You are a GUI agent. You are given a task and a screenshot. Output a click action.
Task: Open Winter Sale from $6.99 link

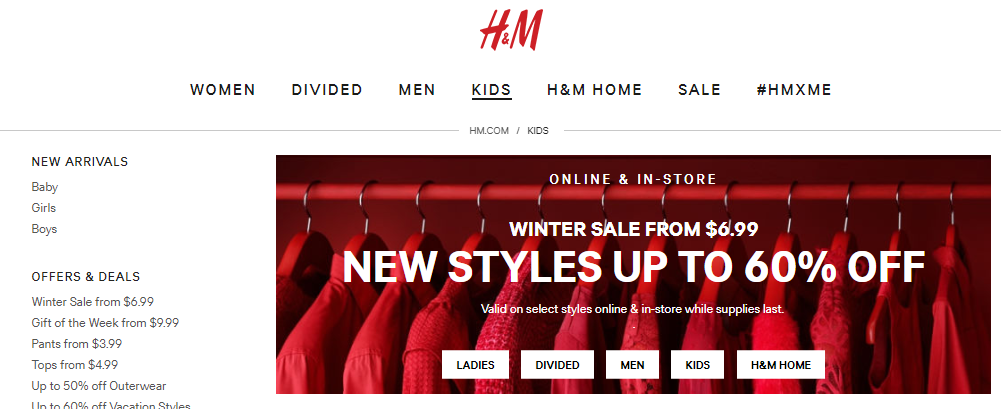[93, 302]
